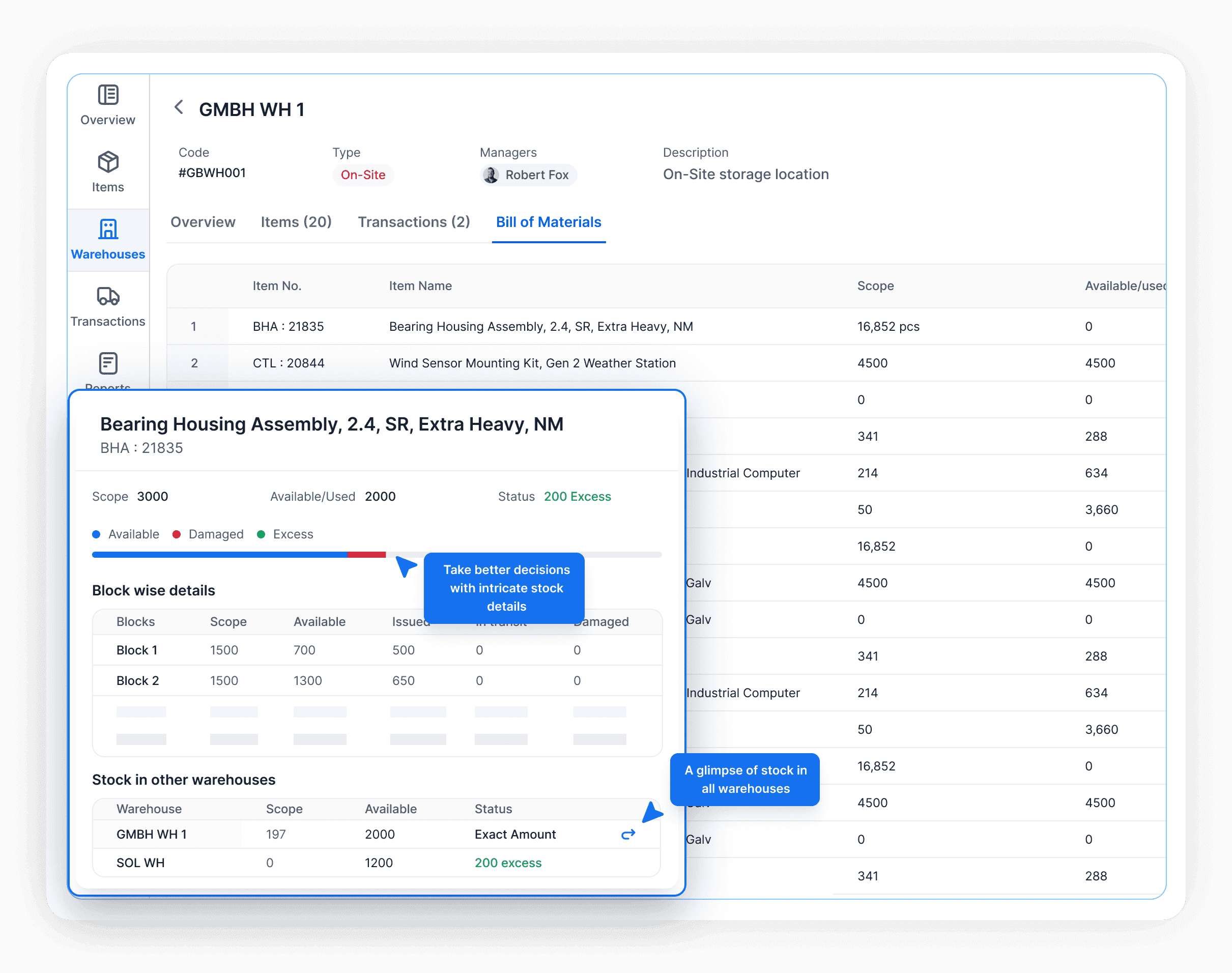Image resolution: width=1232 pixels, height=973 pixels.
Task: Click the GMBH WH 1 page title
Action: click(x=252, y=109)
